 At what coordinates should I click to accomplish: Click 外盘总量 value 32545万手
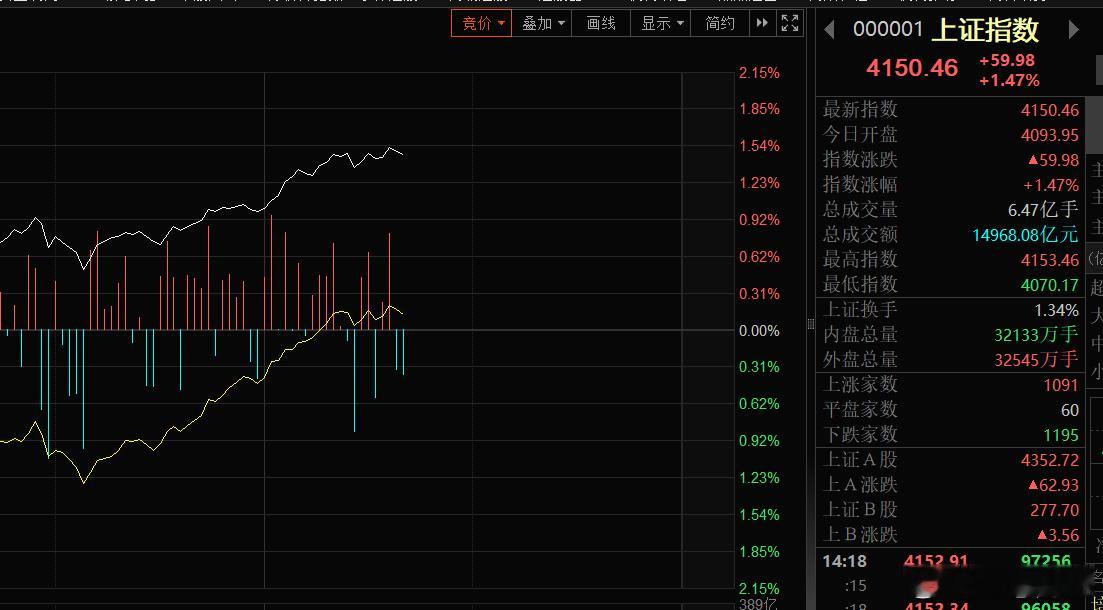[1036, 360]
